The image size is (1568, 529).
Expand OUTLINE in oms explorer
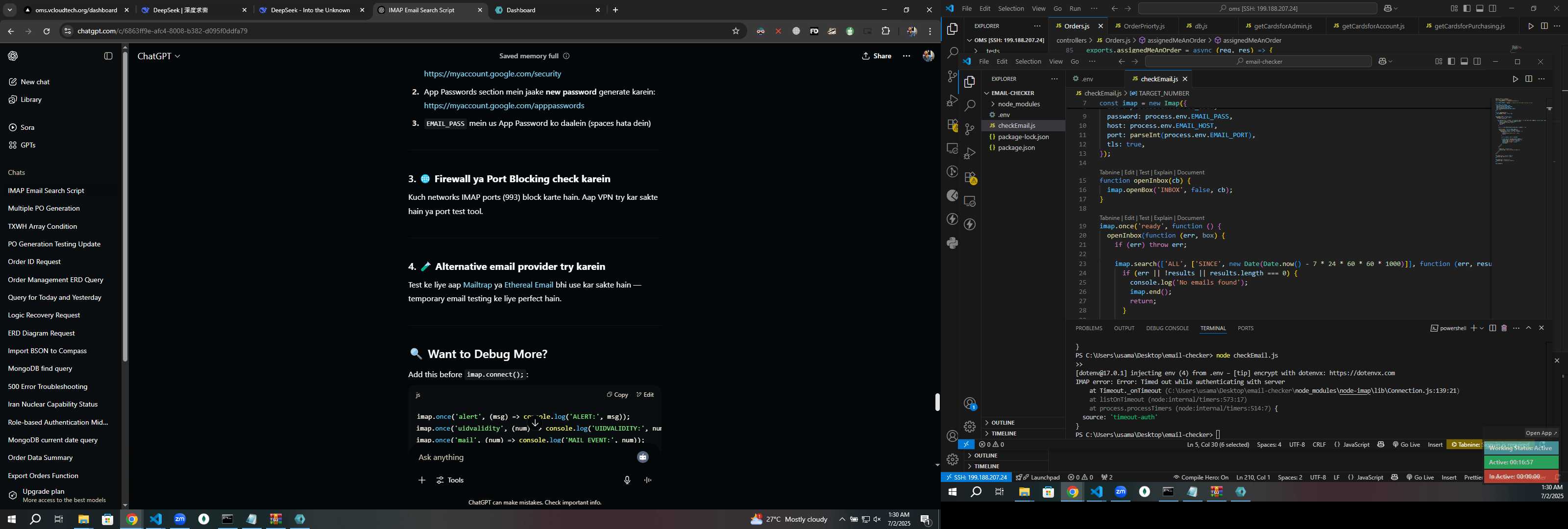(985, 456)
